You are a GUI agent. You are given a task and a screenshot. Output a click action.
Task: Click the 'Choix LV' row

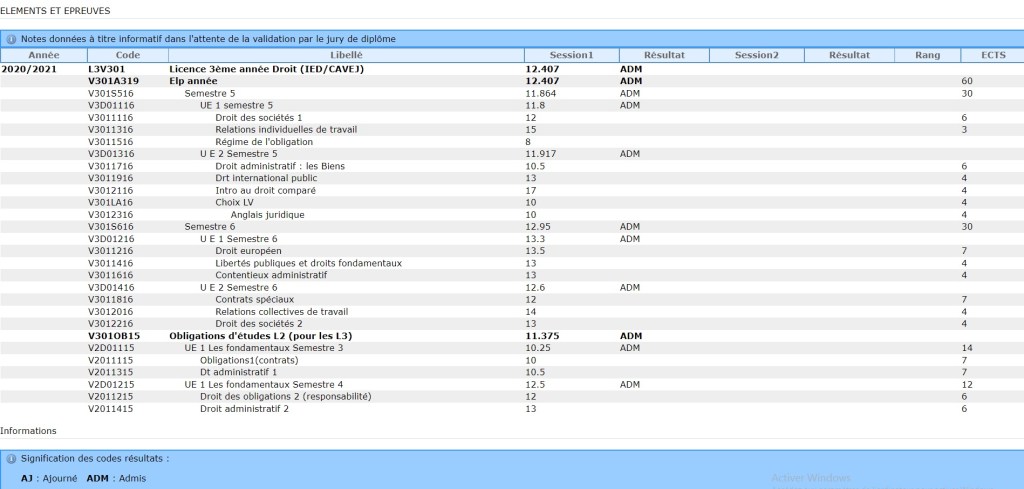tap(234, 202)
